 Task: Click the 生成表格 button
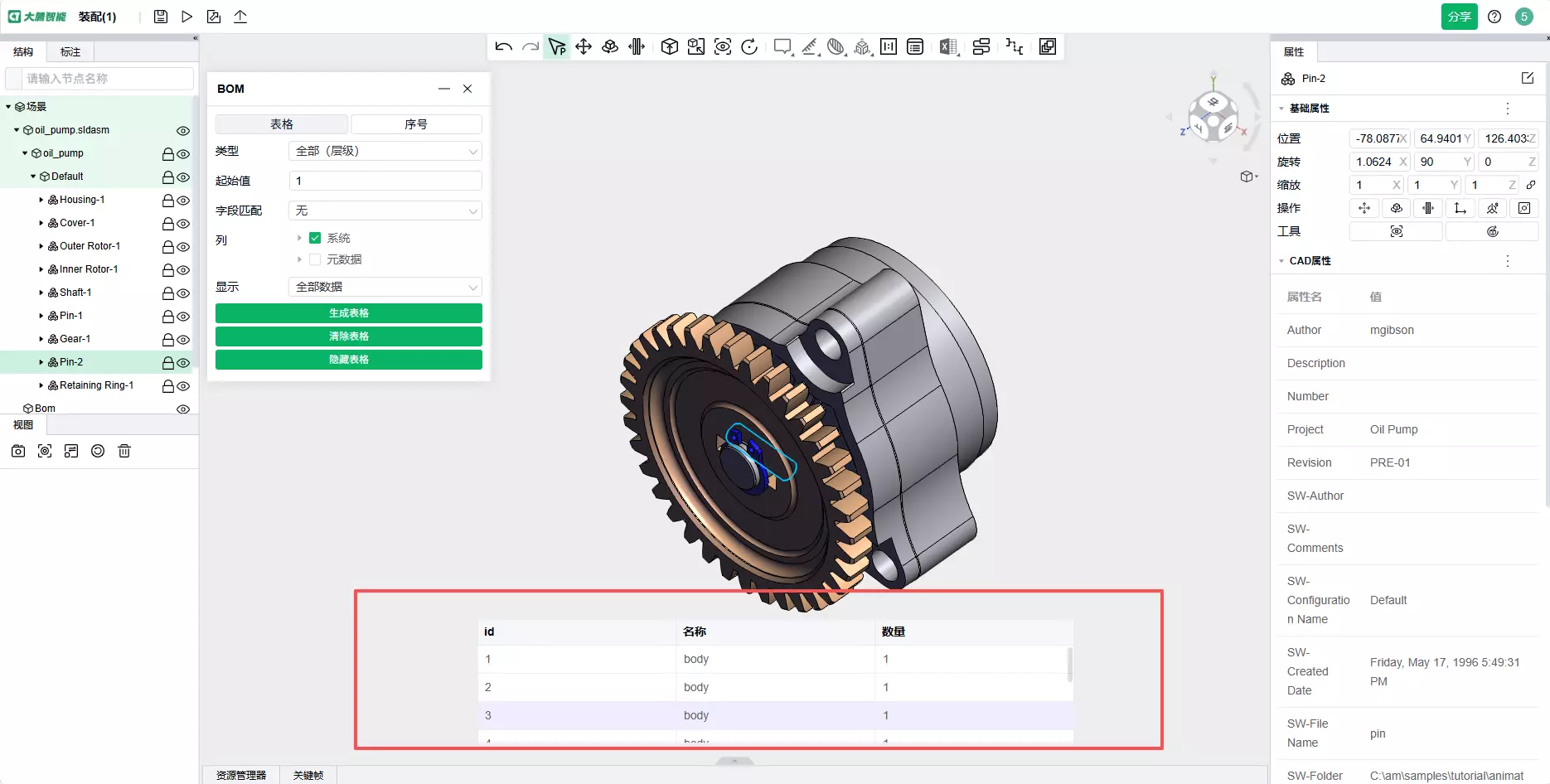(x=348, y=313)
